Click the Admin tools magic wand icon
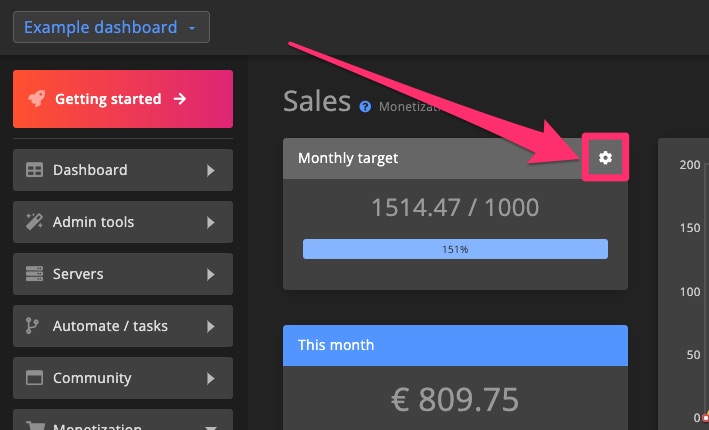 pyautogui.click(x=34, y=222)
